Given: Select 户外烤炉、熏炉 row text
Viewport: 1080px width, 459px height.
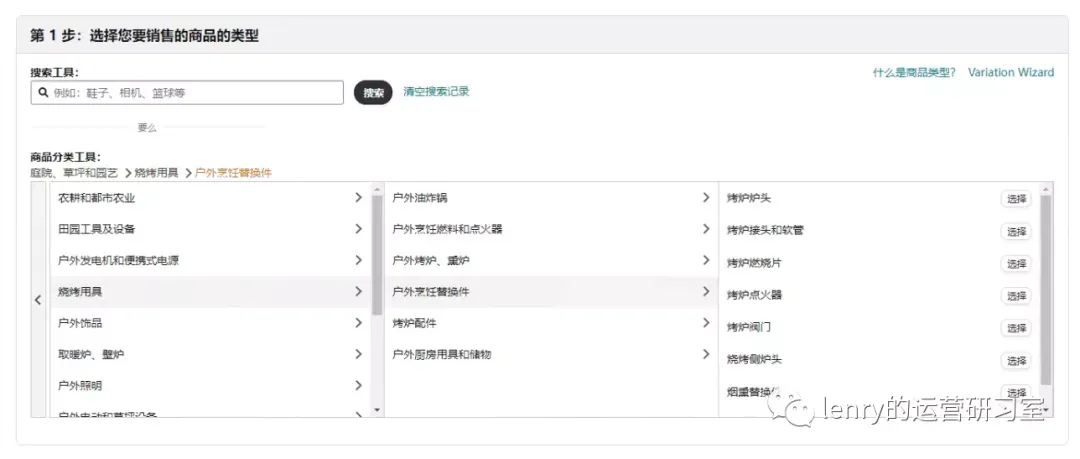Looking at the screenshot, I should 430,261.
